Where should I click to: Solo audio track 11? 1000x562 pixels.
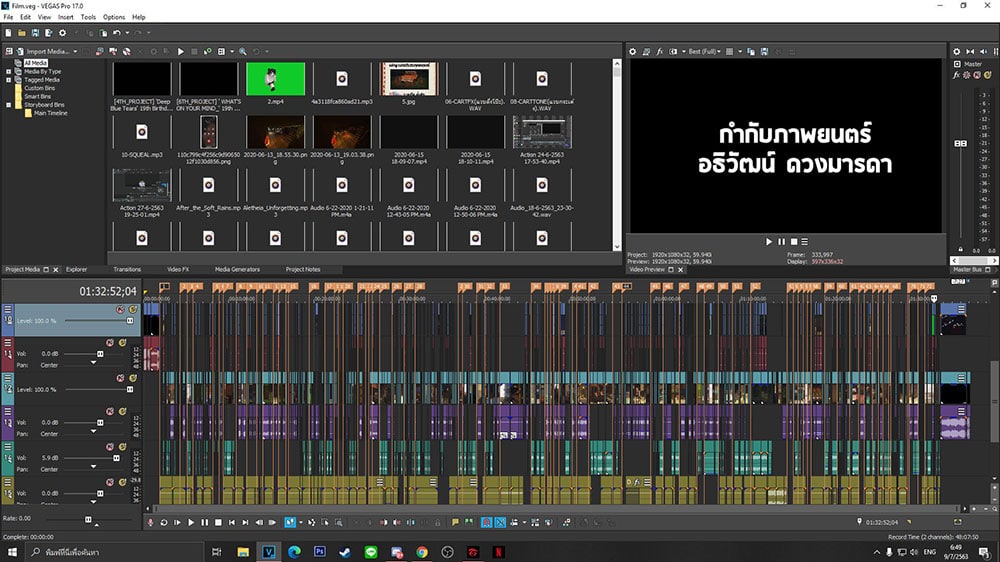coord(122,343)
